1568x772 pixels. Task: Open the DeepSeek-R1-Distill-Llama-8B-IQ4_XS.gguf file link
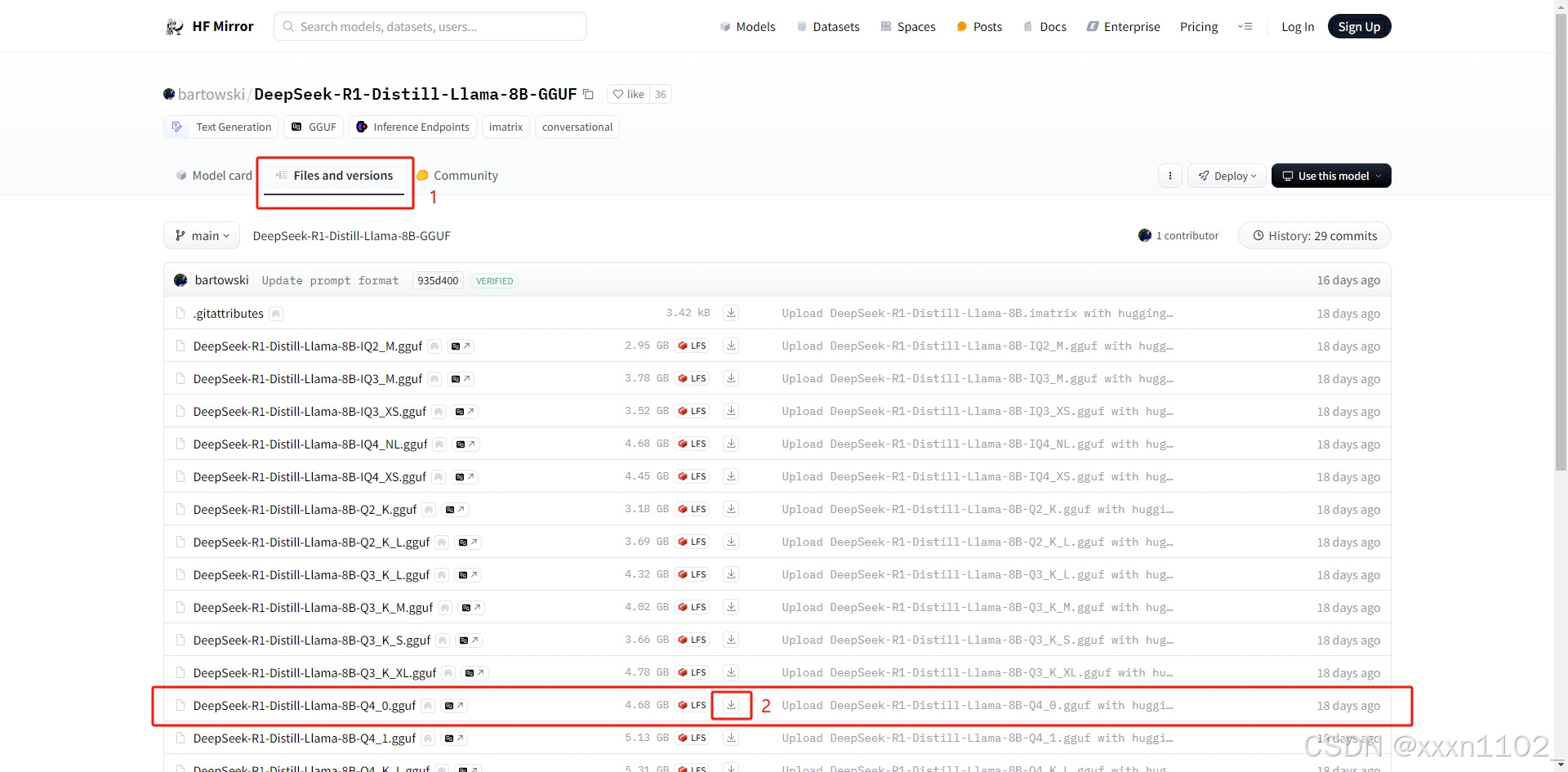(310, 477)
